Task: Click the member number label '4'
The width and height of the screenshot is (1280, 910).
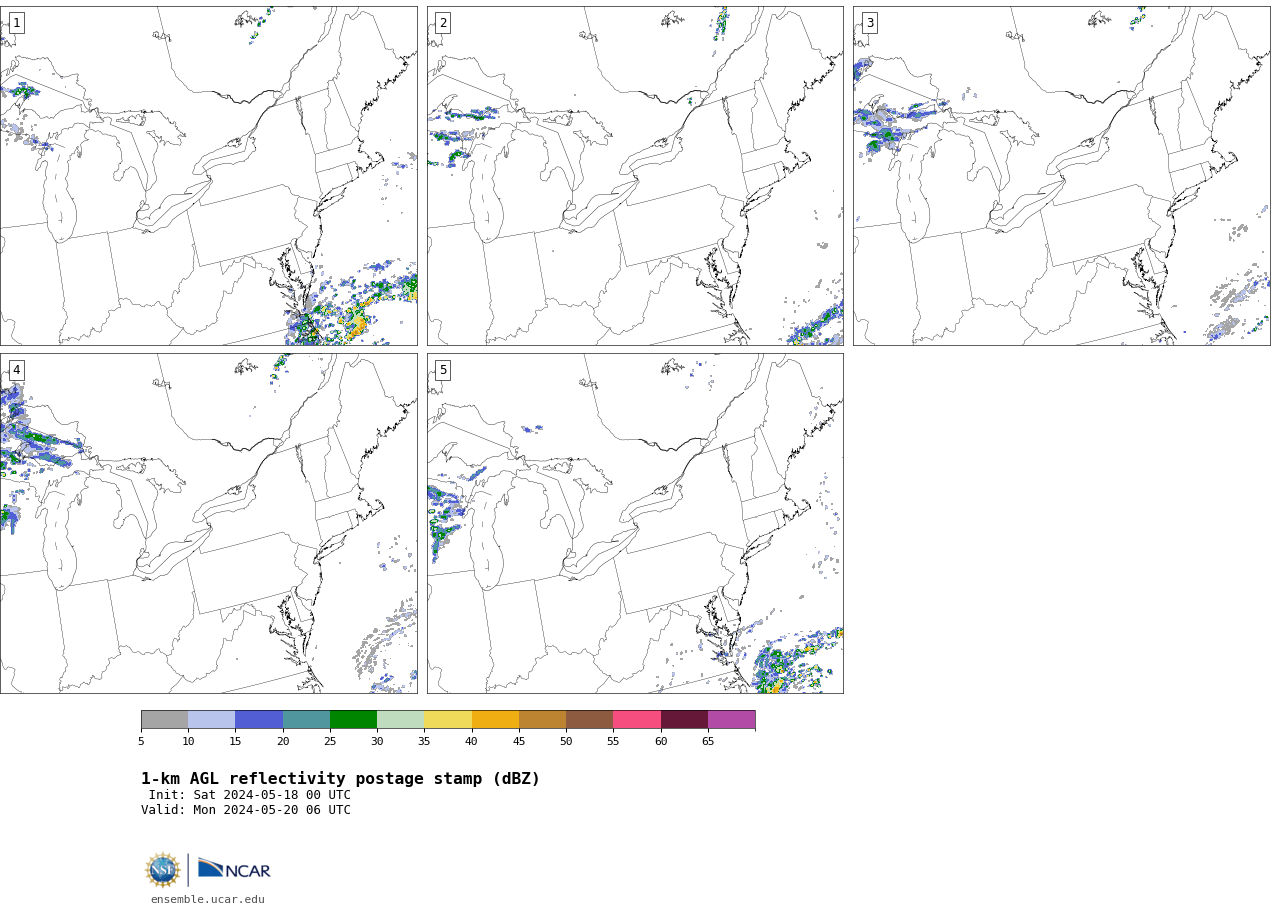Action: [x=16, y=370]
